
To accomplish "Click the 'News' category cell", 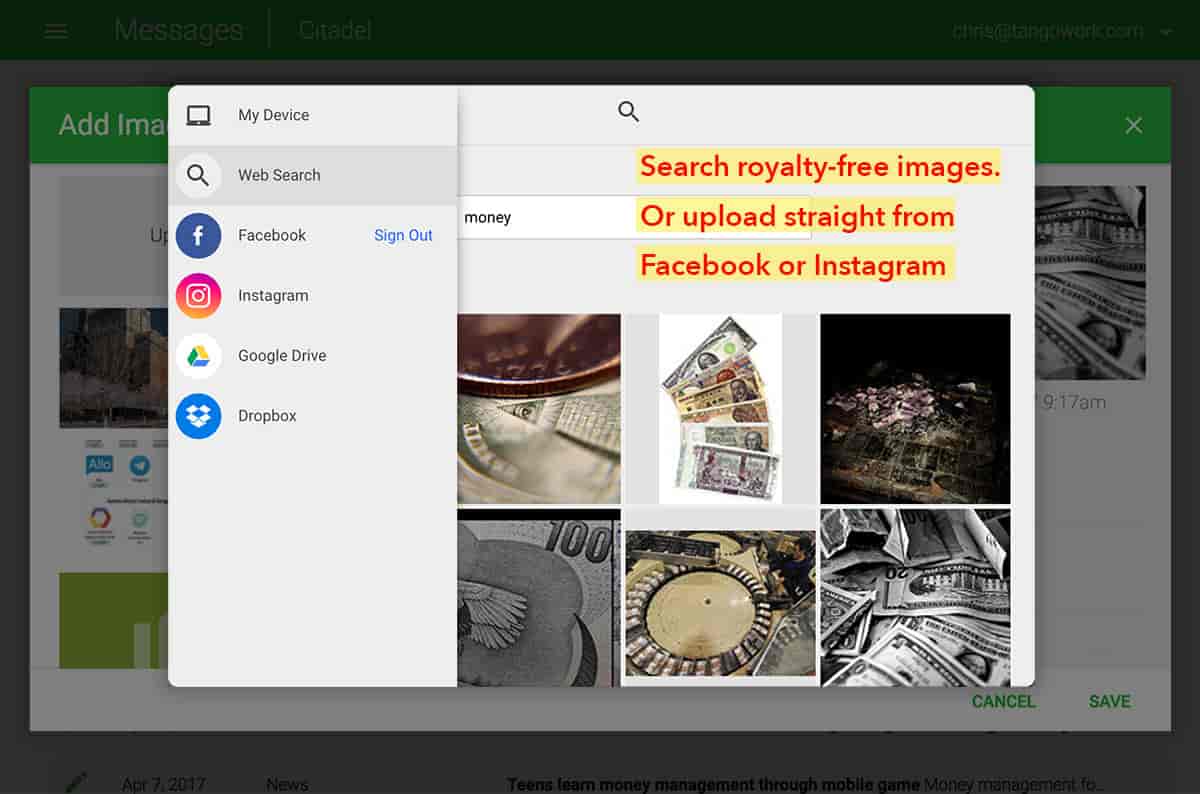I will point(287,785).
